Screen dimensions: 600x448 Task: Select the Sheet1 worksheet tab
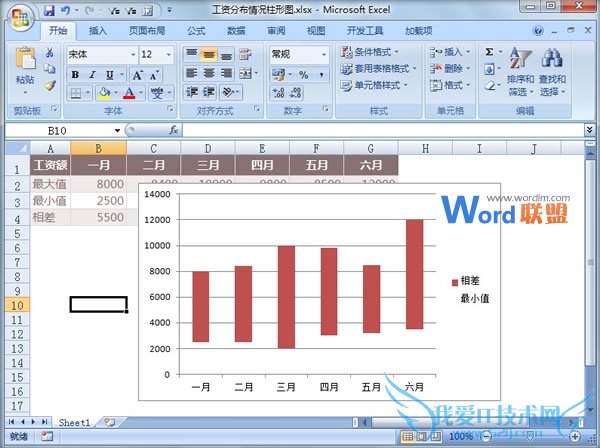tap(75, 422)
